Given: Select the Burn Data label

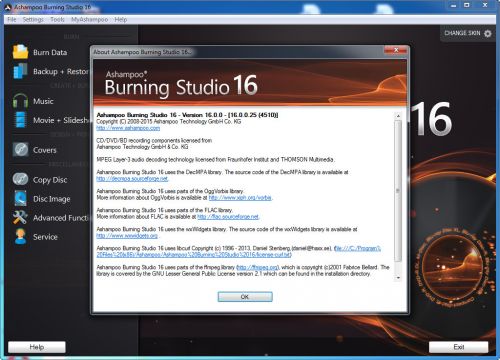Looking at the screenshot, I should coord(50,52).
